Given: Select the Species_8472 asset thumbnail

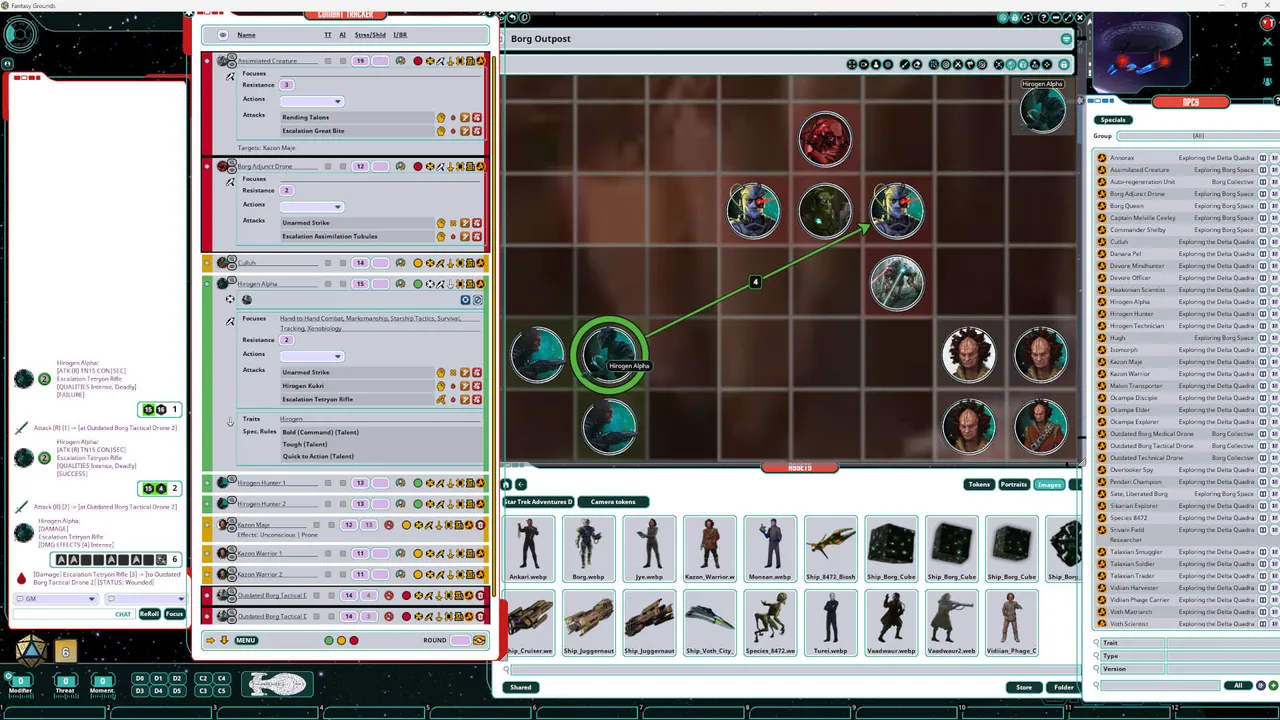Looking at the screenshot, I should point(770,623).
